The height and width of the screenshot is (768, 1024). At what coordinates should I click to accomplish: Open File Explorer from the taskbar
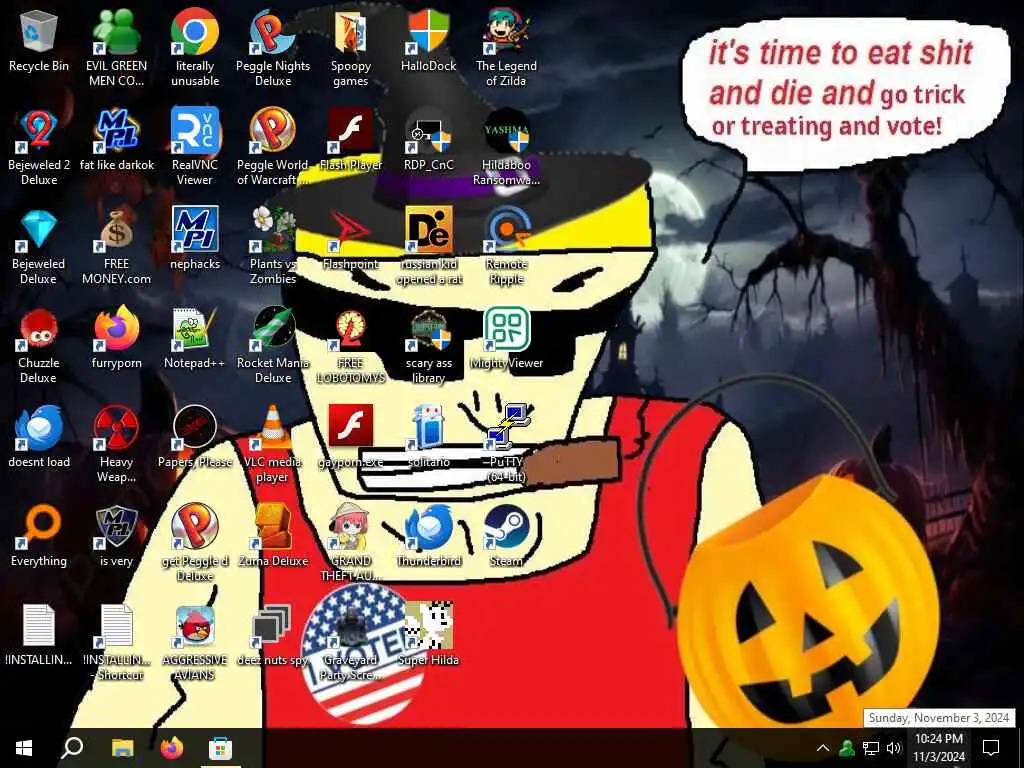tap(122, 748)
